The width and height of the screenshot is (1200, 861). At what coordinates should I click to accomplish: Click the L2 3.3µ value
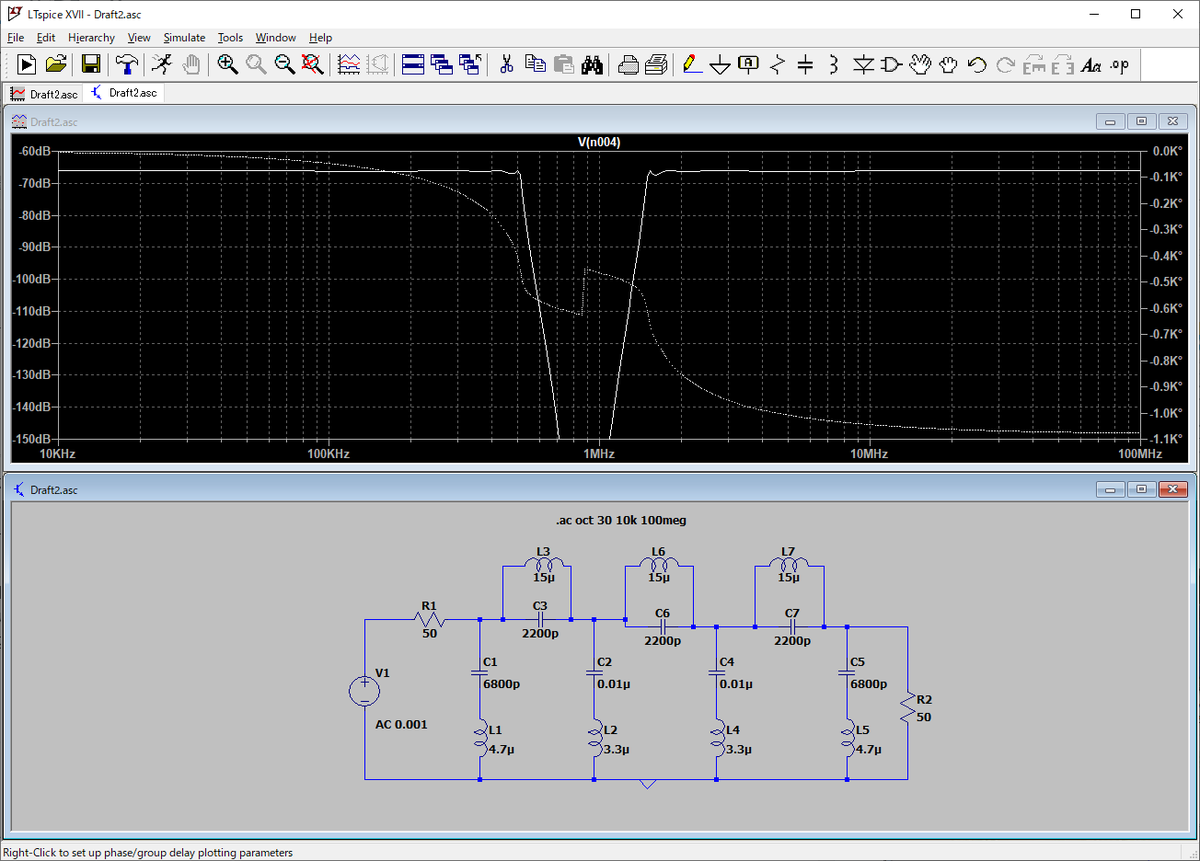click(x=618, y=749)
